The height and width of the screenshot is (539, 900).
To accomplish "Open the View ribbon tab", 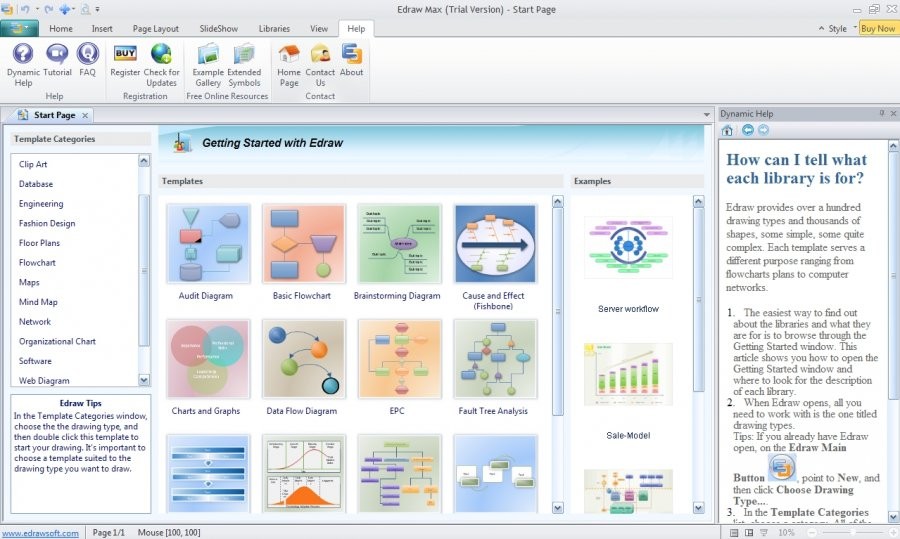I will pyautogui.click(x=319, y=29).
